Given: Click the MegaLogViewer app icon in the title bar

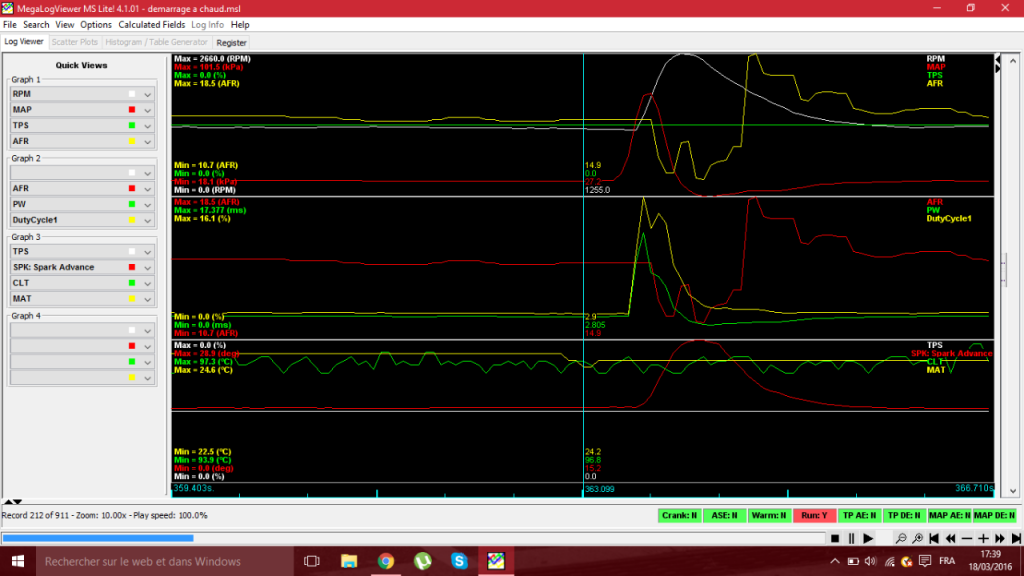Looking at the screenshot, I should coord(7,8).
